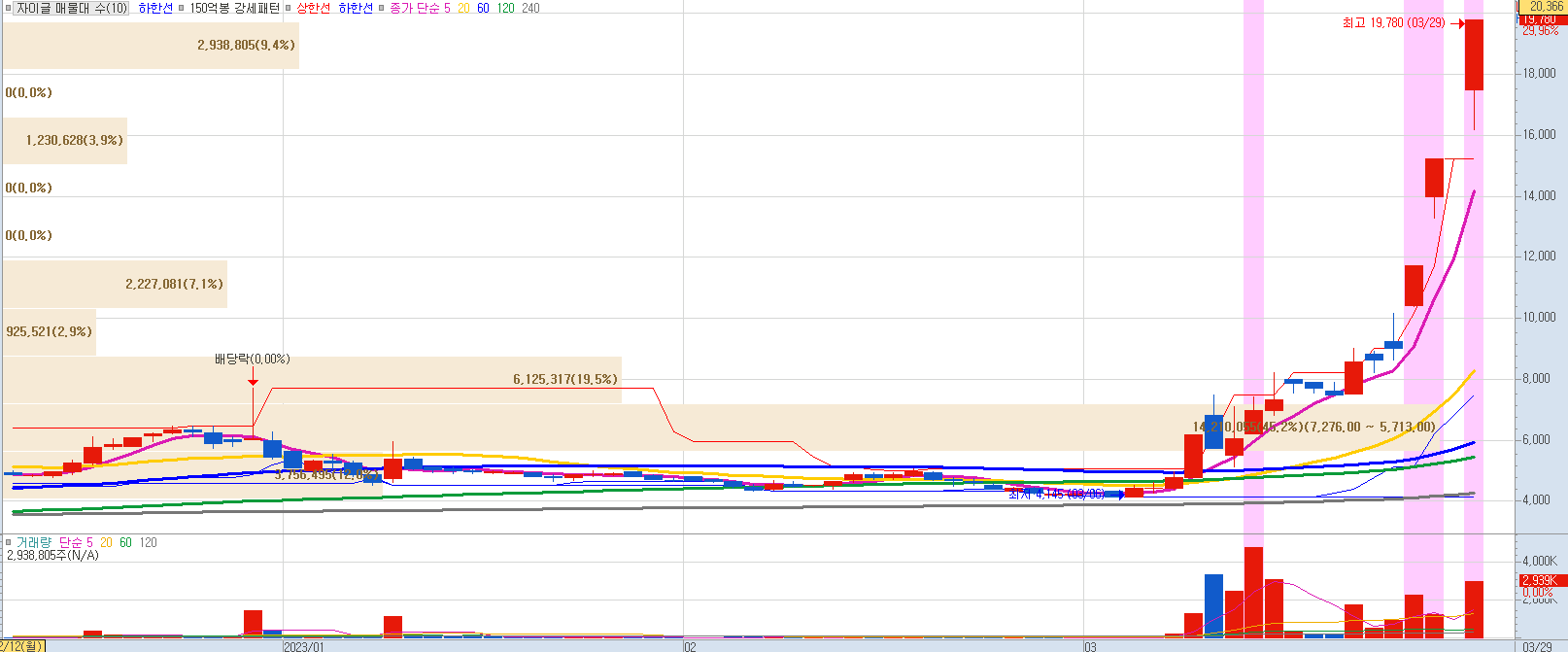
Task: Select the 거래량 volume indicator label
Action: 33,542
